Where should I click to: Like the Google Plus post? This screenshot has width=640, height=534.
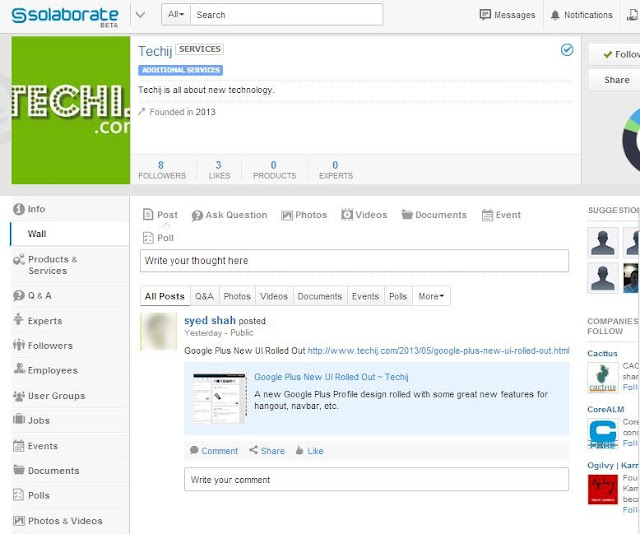pos(309,451)
